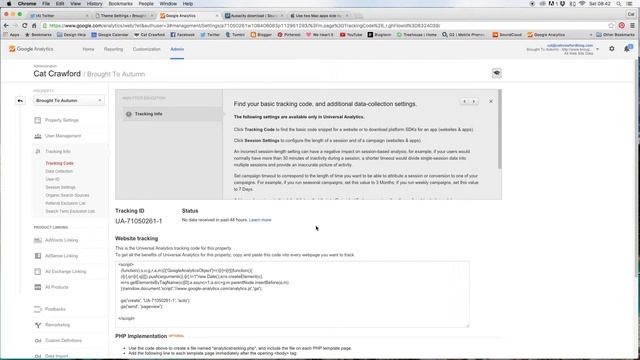Click the Remarketing fork icon

[38, 325]
